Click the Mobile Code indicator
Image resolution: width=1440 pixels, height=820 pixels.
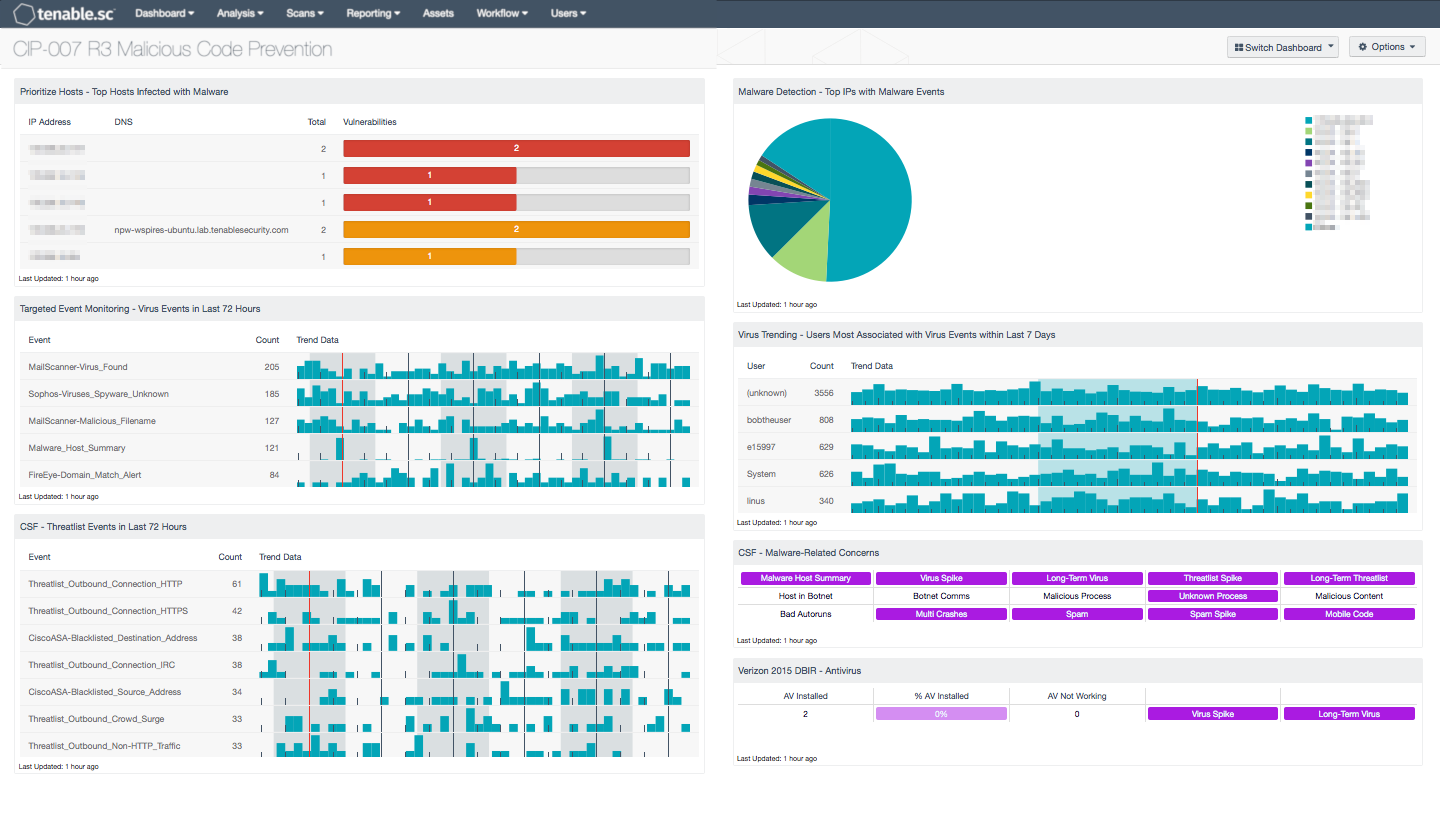(1349, 614)
